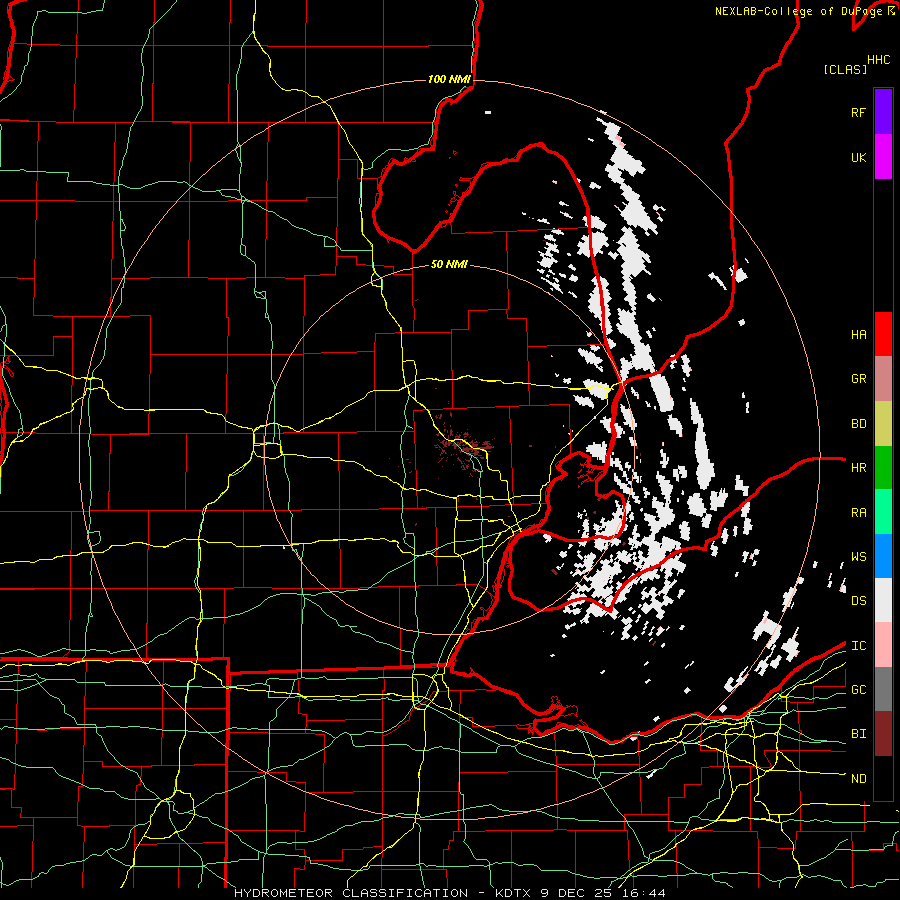This screenshot has width=900, height=900.
Task: Click the HA red legend swatch
Action: click(883, 334)
